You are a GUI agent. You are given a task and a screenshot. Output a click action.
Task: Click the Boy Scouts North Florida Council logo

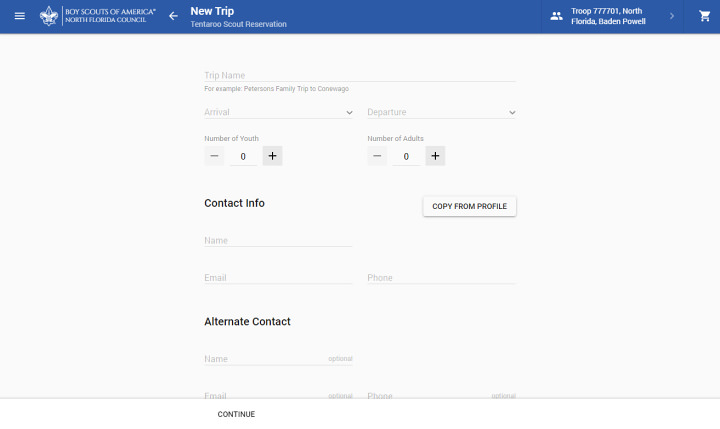coord(98,16)
